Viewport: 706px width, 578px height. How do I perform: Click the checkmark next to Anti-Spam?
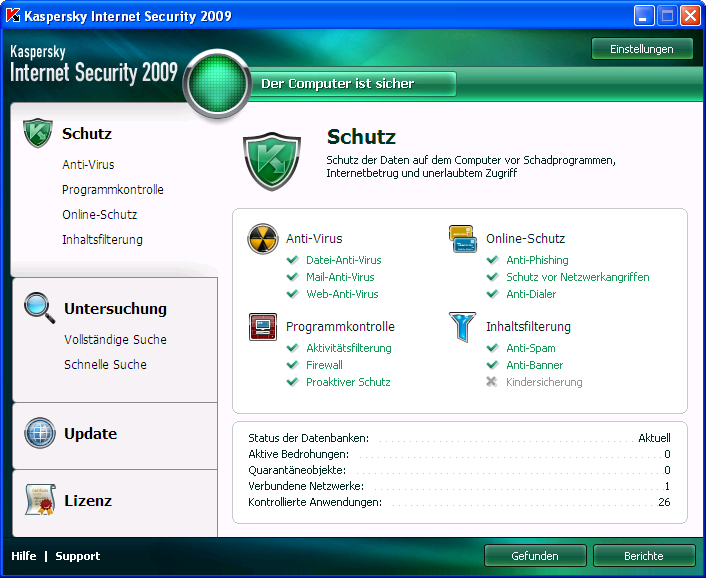tap(493, 348)
